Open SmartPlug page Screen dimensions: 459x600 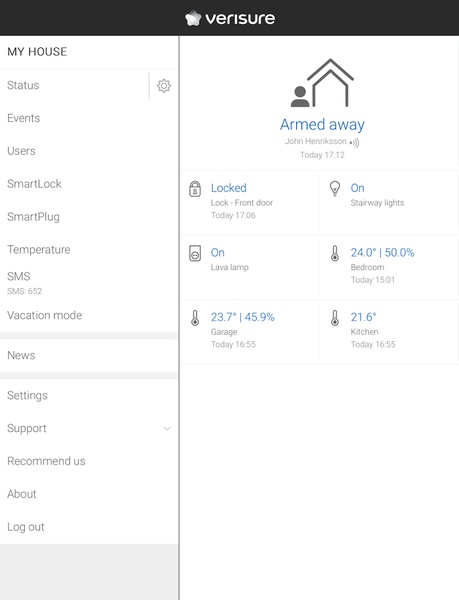[89, 217]
